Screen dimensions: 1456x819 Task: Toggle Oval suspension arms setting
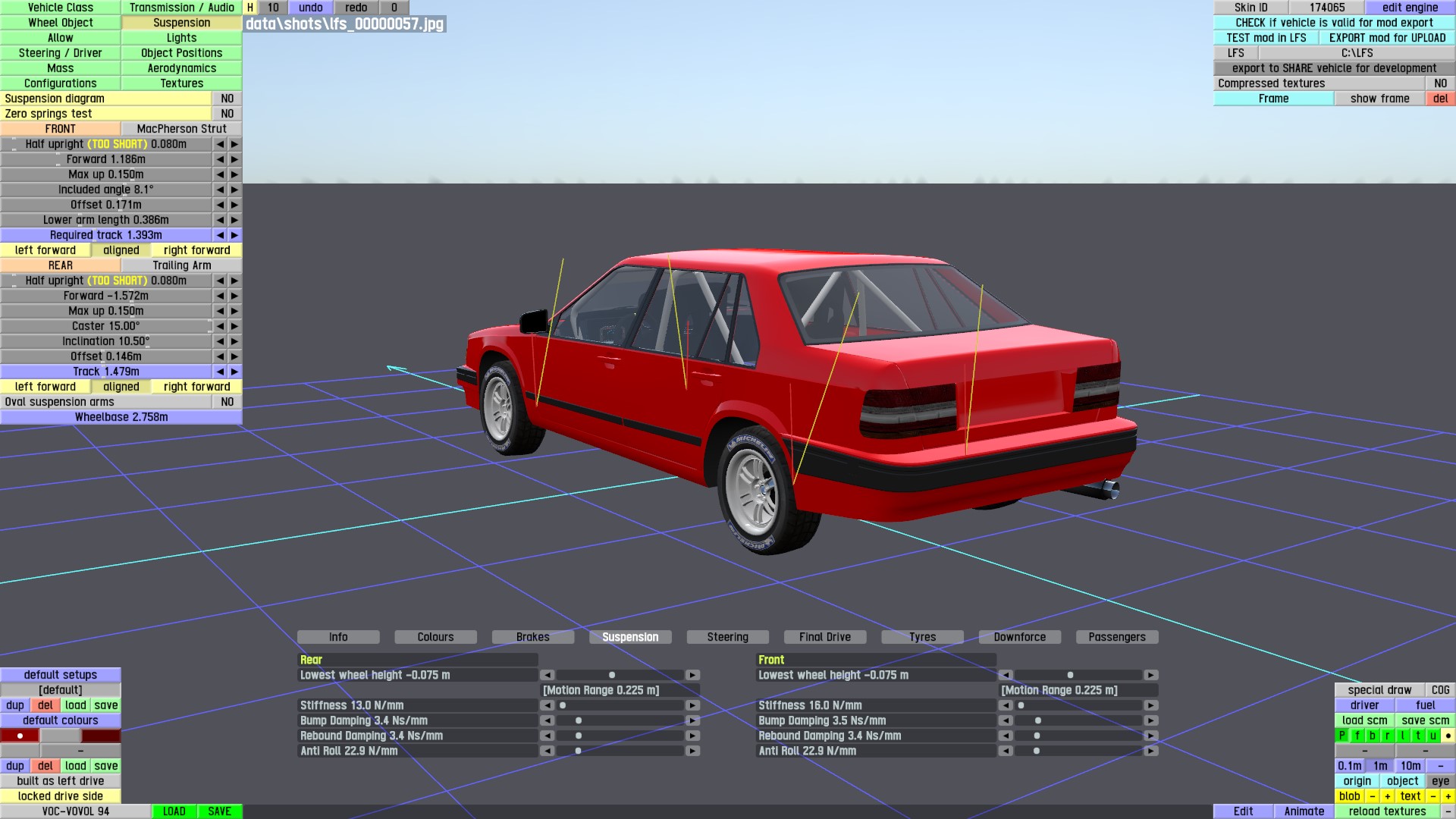(227, 402)
